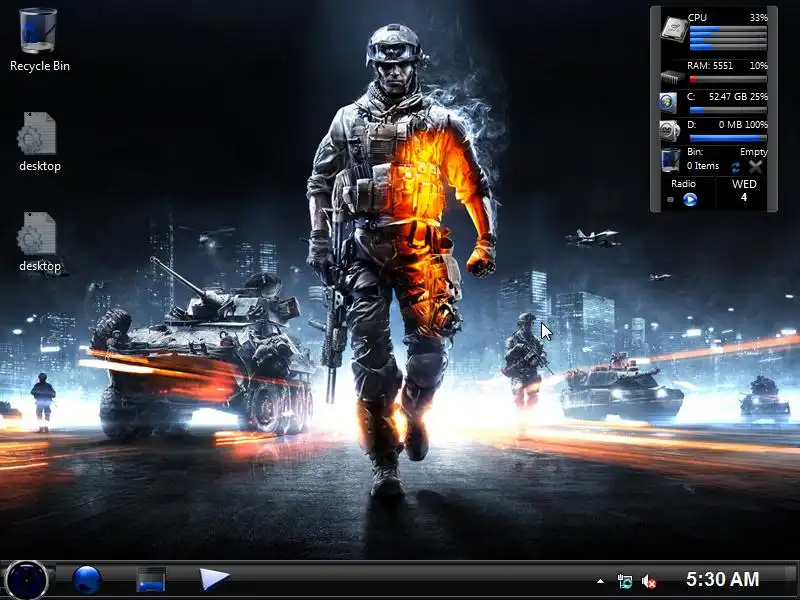This screenshot has width=800, height=600.
Task: Click the 0 MB 100% drive value
Action: pos(743,124)
